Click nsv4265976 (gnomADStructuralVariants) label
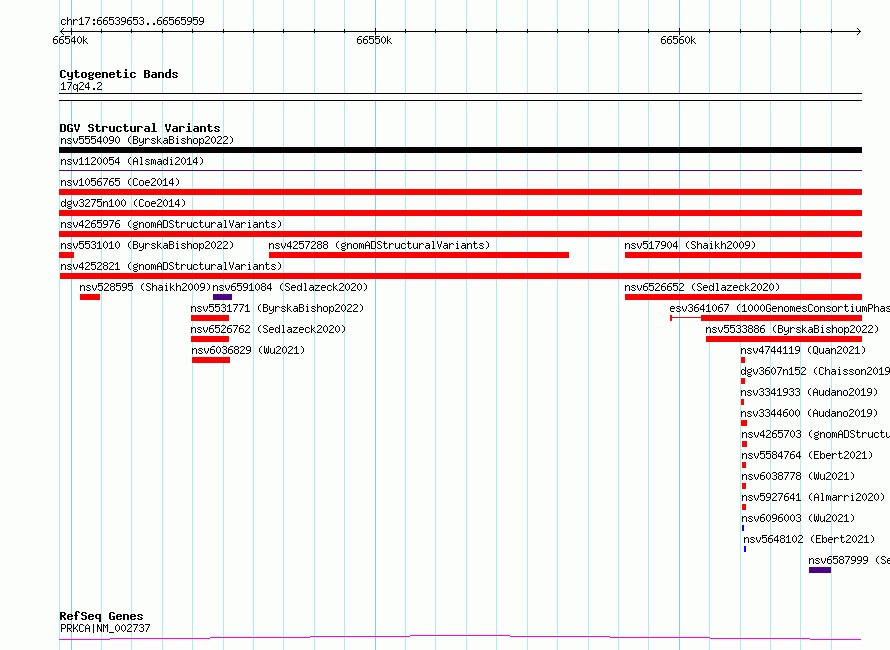890x650 pixels. (171, 224)
